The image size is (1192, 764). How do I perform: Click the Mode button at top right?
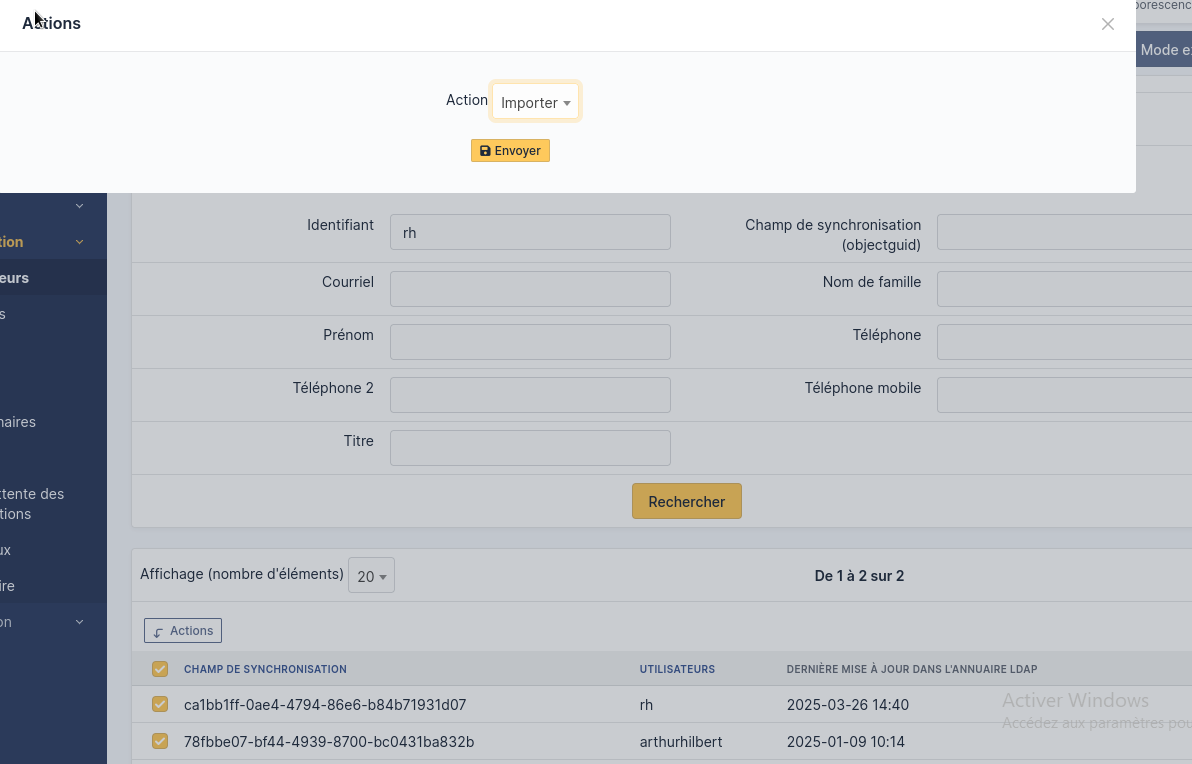click(x=1165, y=50)
